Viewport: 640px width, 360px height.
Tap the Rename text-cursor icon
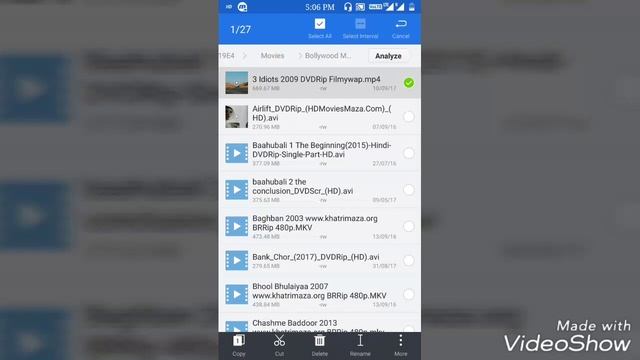[360, 340]
